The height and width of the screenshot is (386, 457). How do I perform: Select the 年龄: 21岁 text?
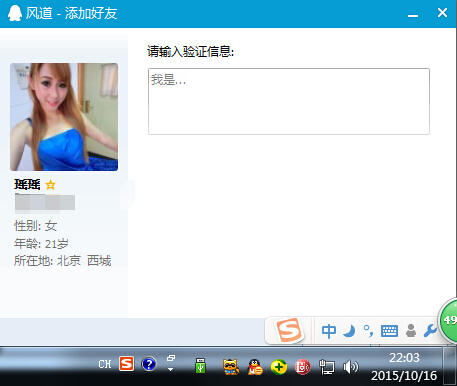point(41,244)
